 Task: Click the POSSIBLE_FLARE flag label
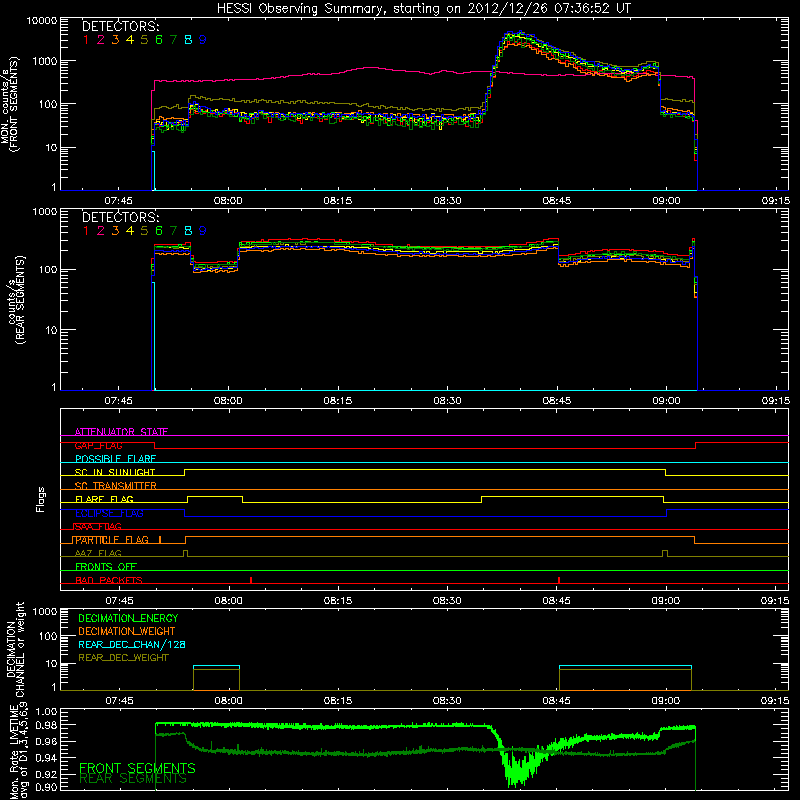115,459
